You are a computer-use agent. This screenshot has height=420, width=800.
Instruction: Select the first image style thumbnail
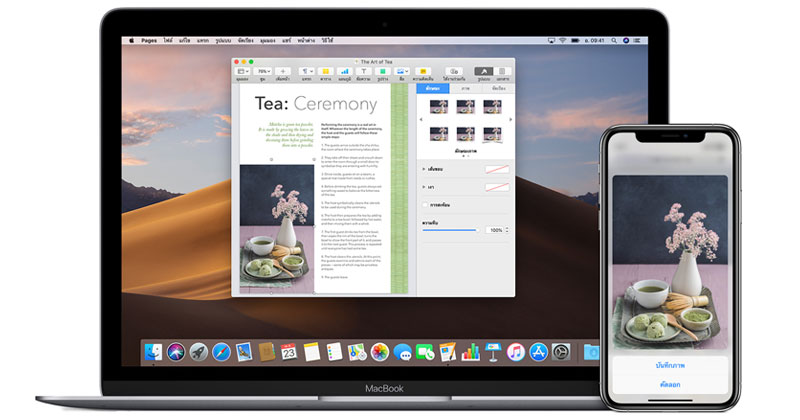pos(437,105)
